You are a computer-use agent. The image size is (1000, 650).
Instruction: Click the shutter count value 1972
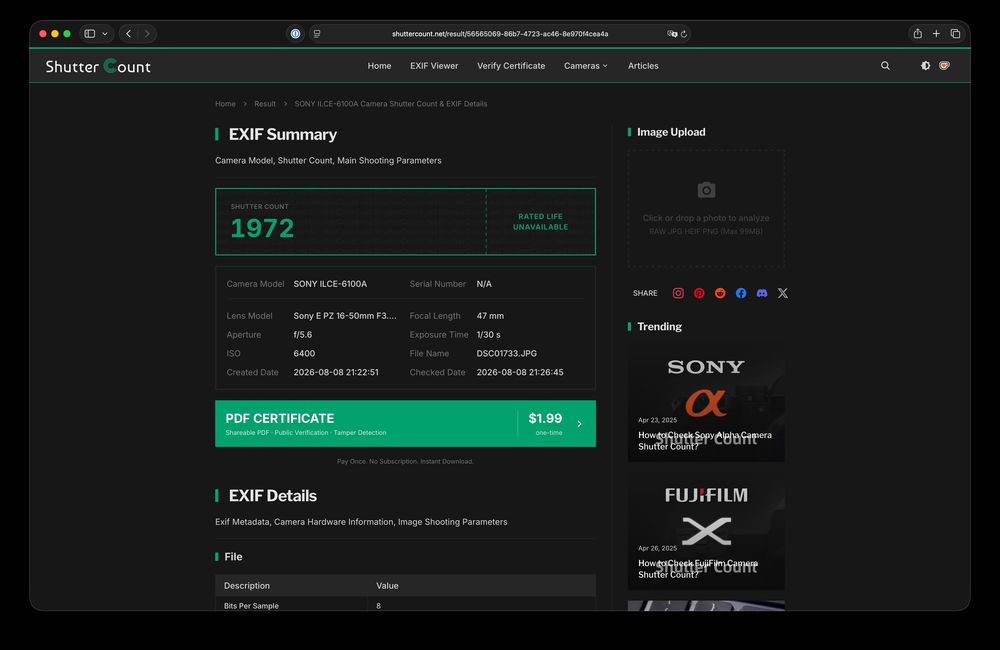coord(262,228)
